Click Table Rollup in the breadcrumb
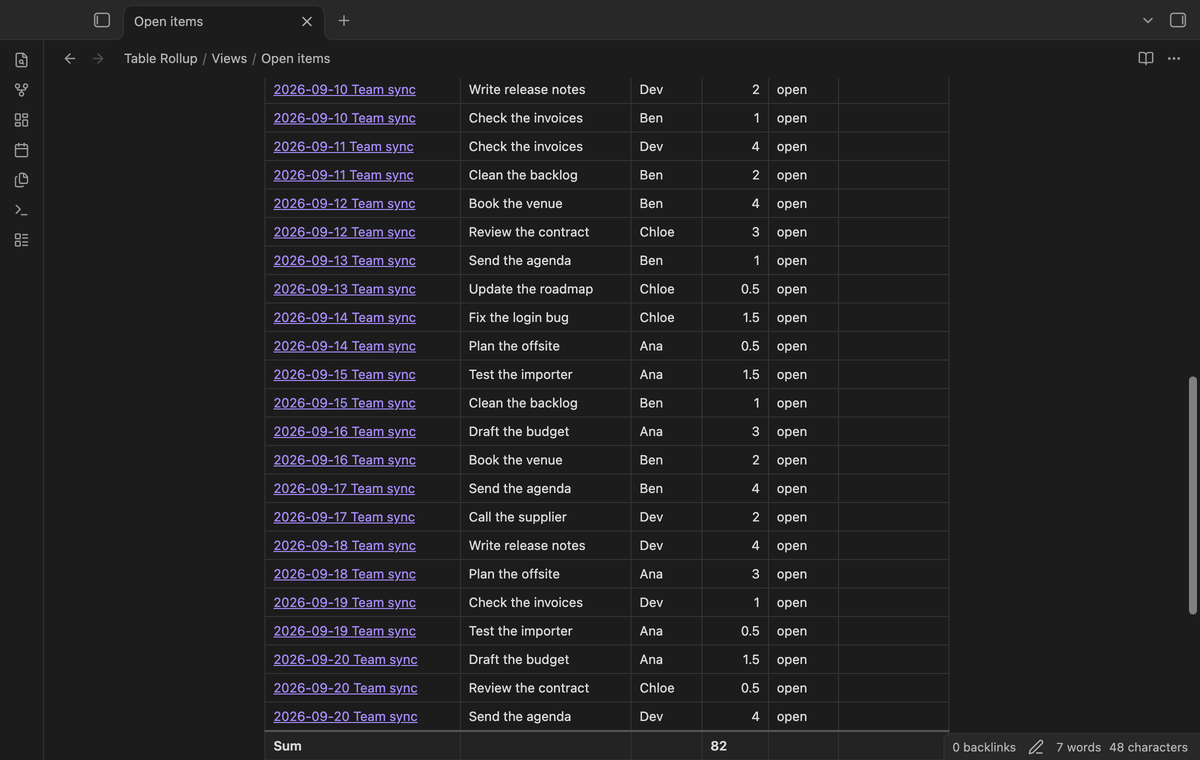 161,58
